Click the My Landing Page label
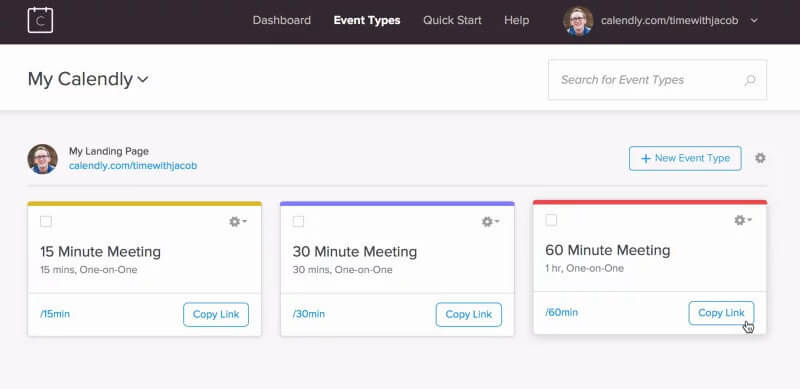Screen dimensions: 800x389 point(109,152)
